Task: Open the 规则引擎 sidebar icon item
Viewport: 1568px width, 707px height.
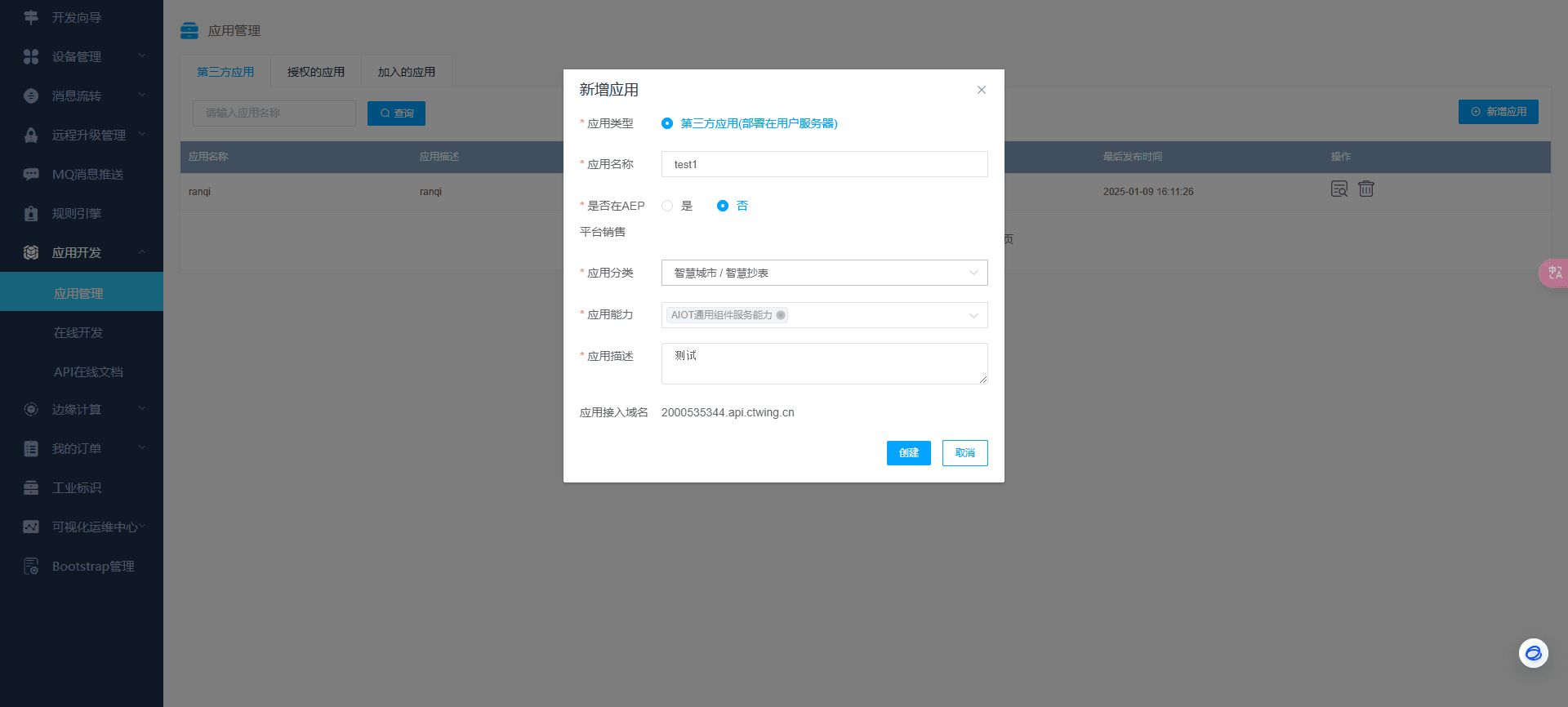Action: pos(31,214)
